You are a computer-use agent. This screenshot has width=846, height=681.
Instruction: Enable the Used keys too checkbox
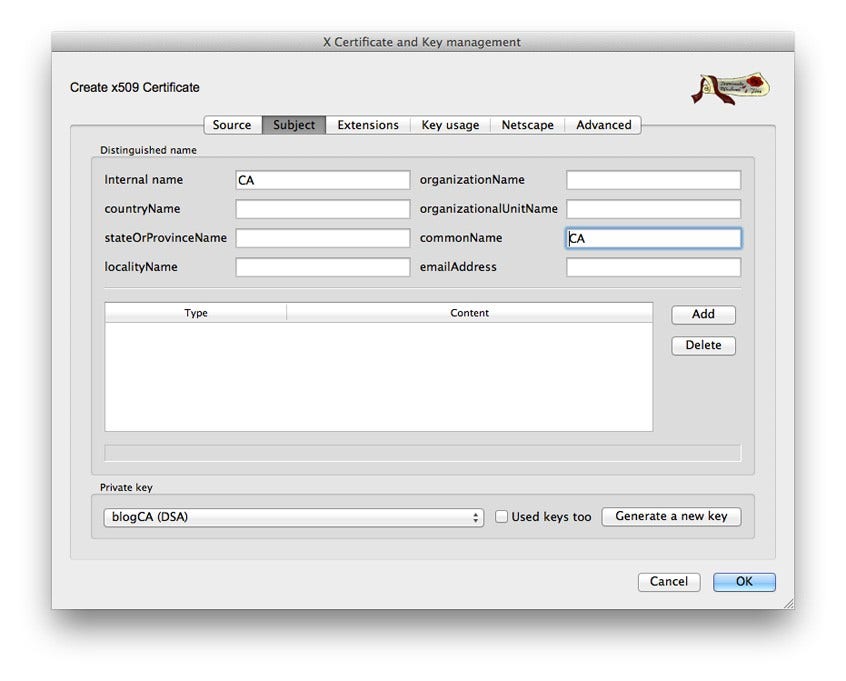(x=502, y=516)
